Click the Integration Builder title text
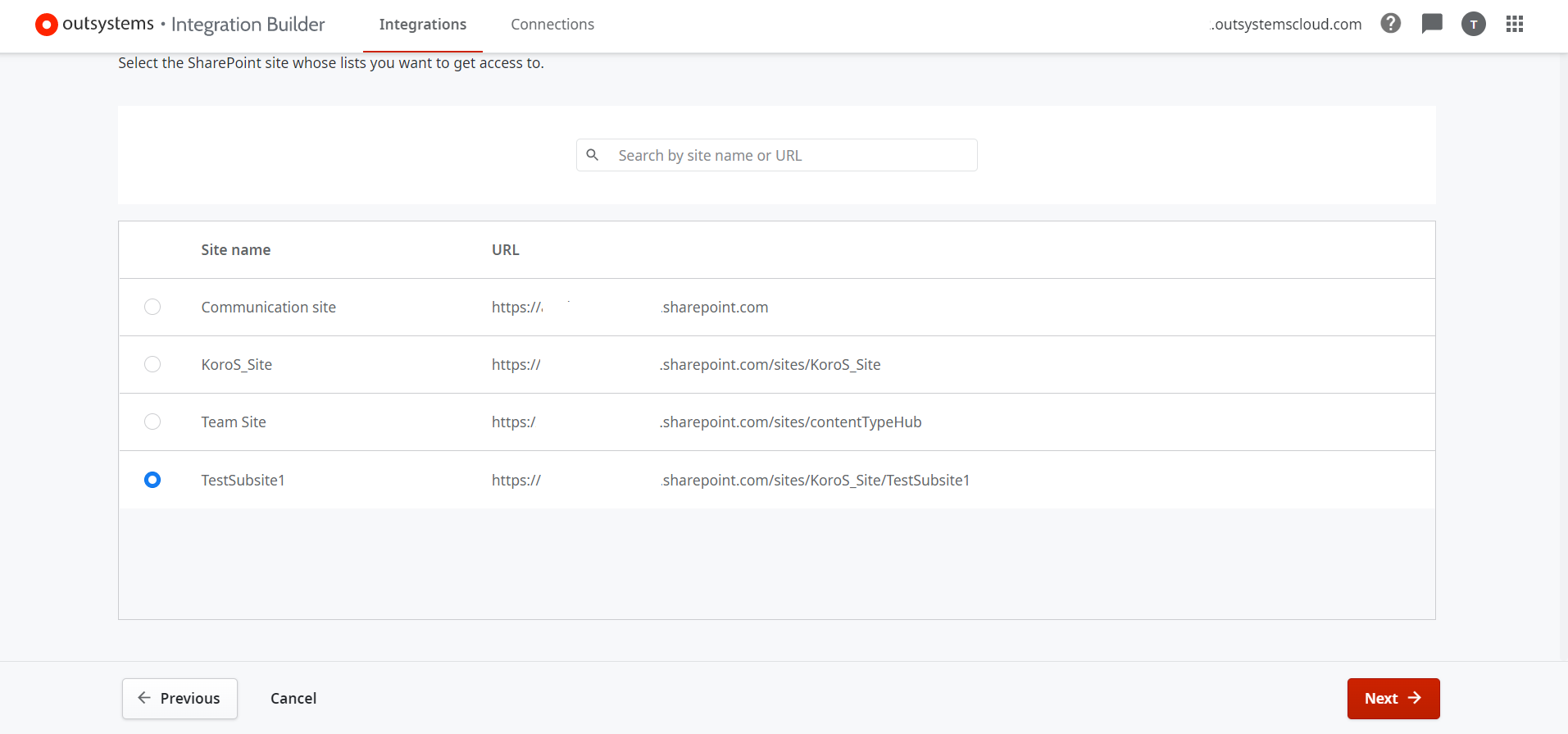This screenshot has width=1568, height=734. [248, 25]
